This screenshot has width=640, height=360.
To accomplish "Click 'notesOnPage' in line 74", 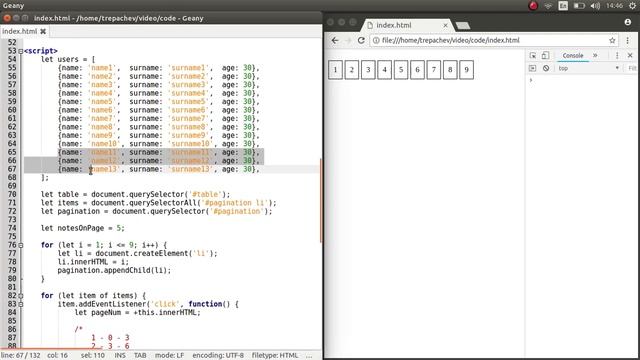I will pyautogui.click(x=81, y=228).
